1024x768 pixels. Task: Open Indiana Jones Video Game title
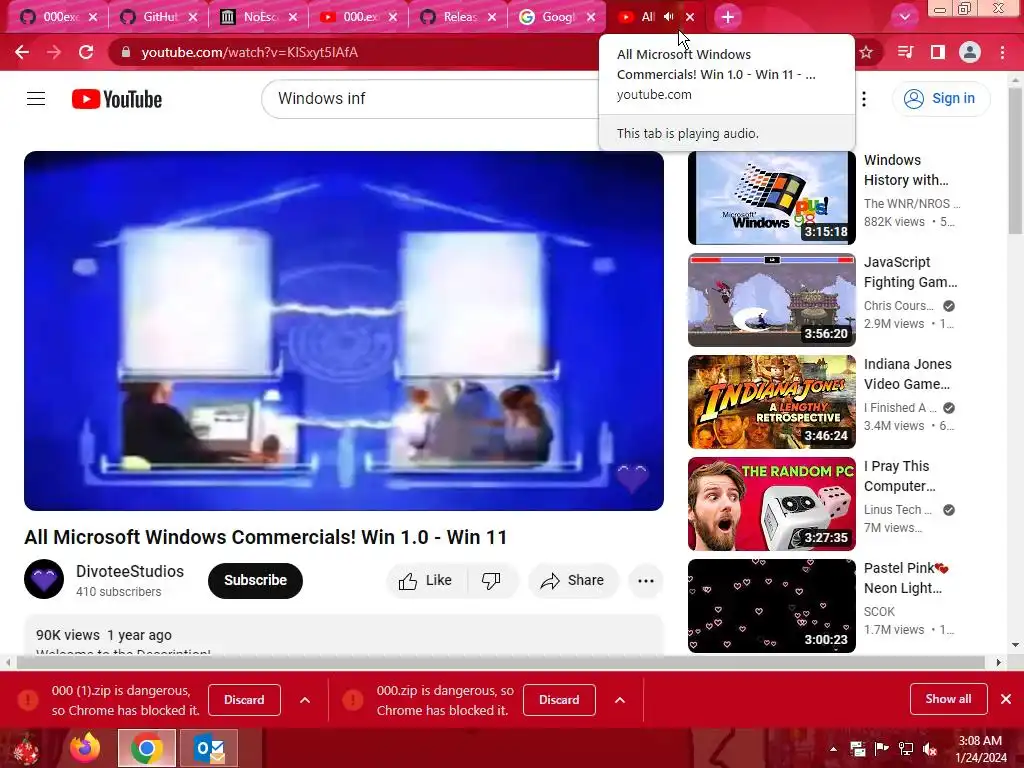(908, 374)
